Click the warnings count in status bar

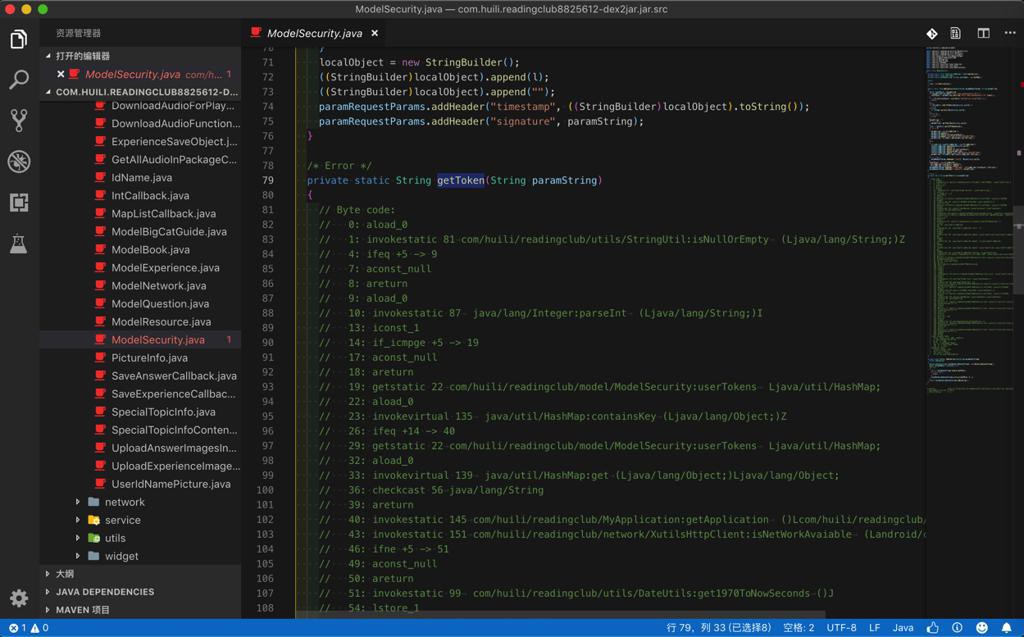click(39, 628)
